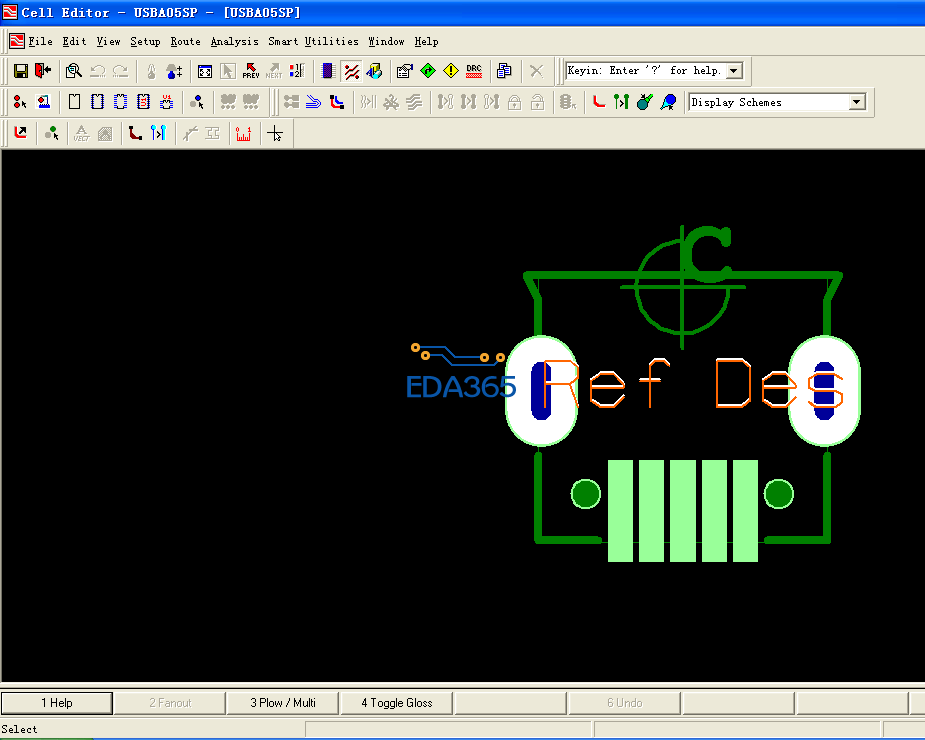Toggle the pressed red netlines display icon
Screen dimensions: 925x740
351,71
